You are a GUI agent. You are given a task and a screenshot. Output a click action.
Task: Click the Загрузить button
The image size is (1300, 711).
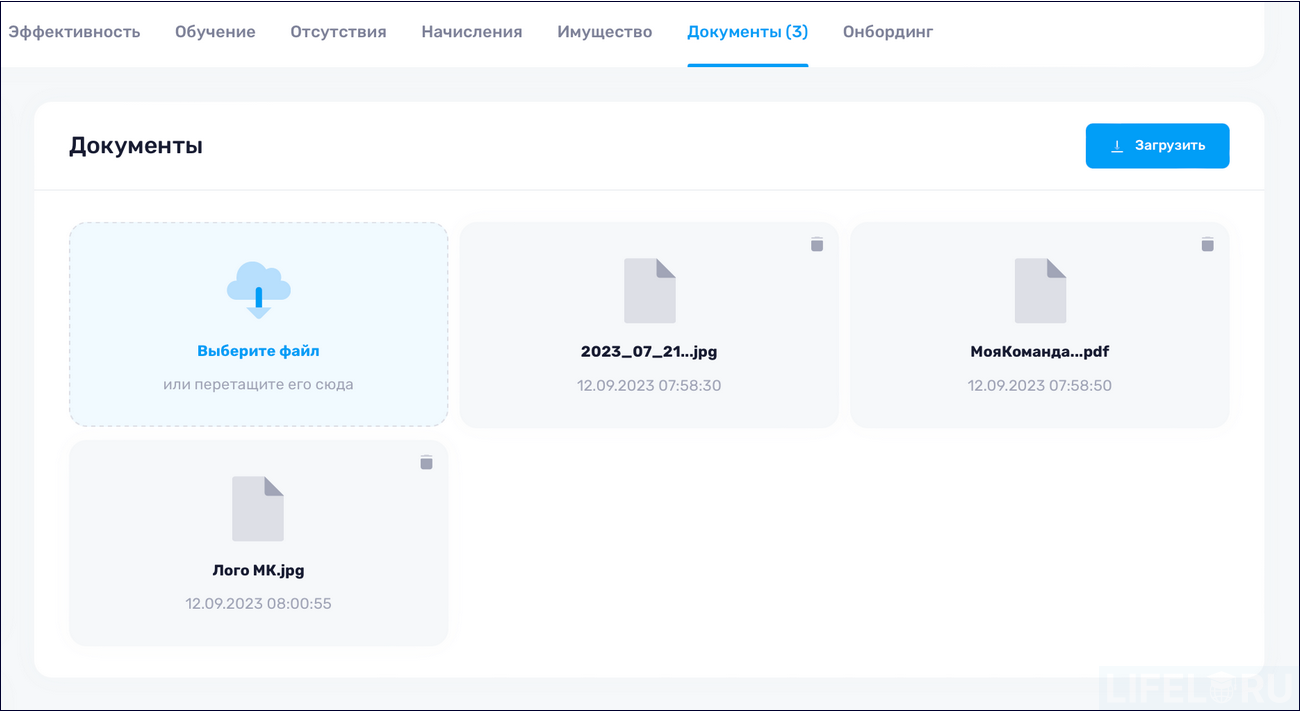pos(1157,145)
